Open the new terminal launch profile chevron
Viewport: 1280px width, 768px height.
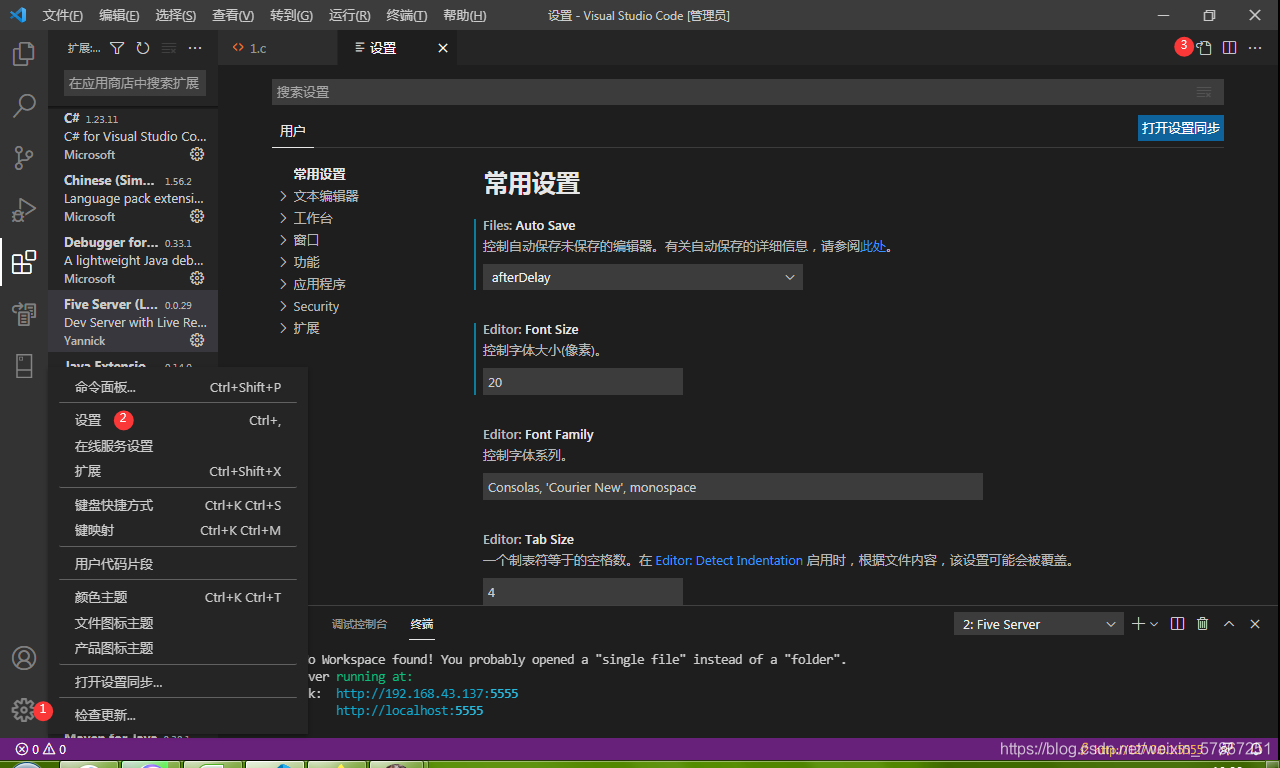click(x=1154, y=624)
